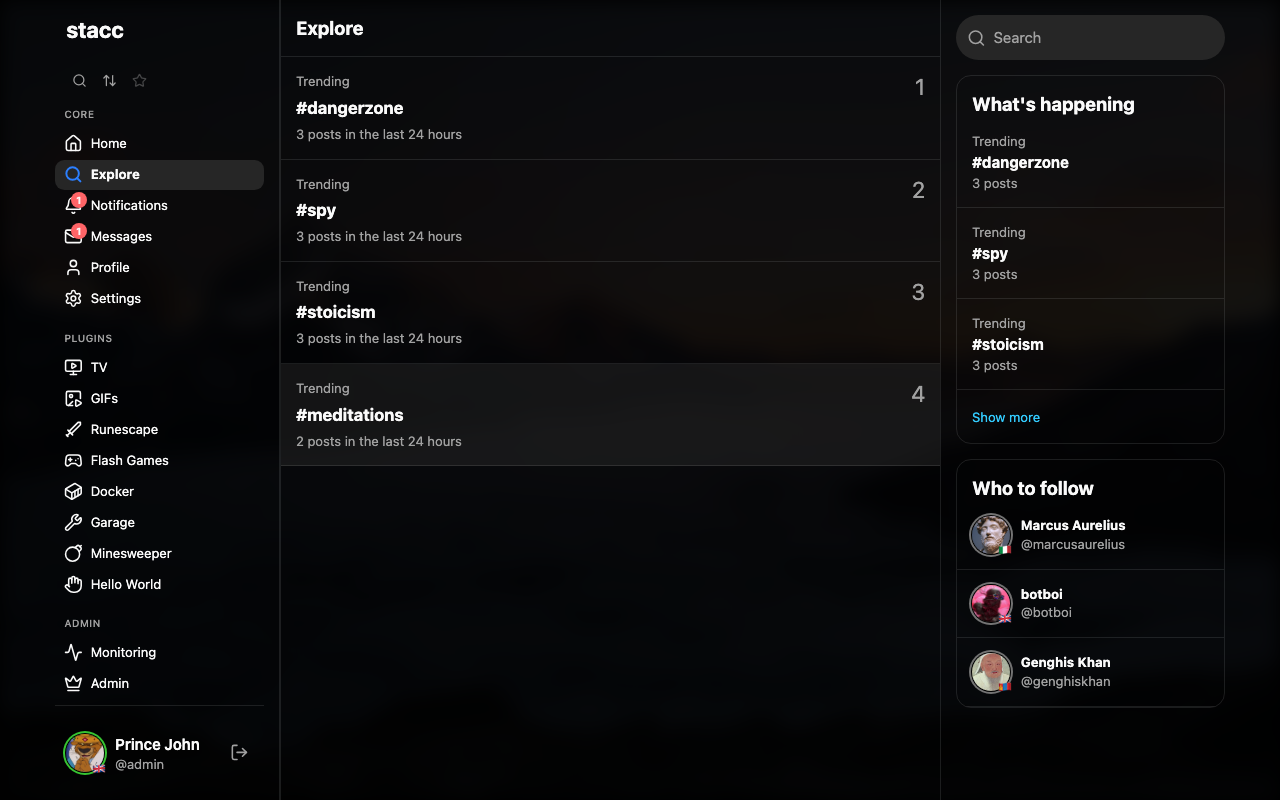Viewport: 1280px width, 800px height.
Task: Open the Monitoring admin panel
Action: [x=122, y=652]
